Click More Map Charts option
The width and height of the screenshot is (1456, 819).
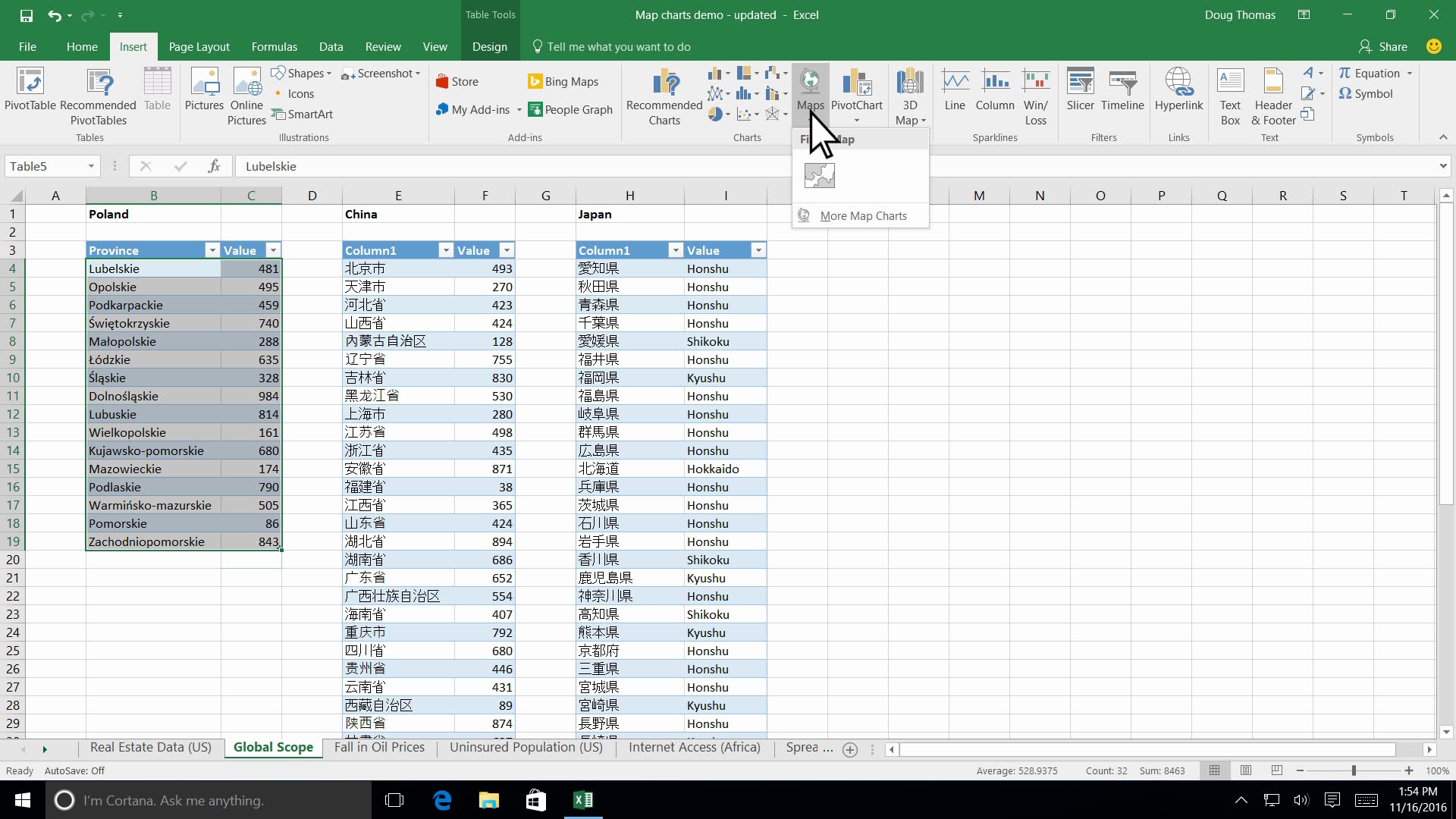point(864,215)
